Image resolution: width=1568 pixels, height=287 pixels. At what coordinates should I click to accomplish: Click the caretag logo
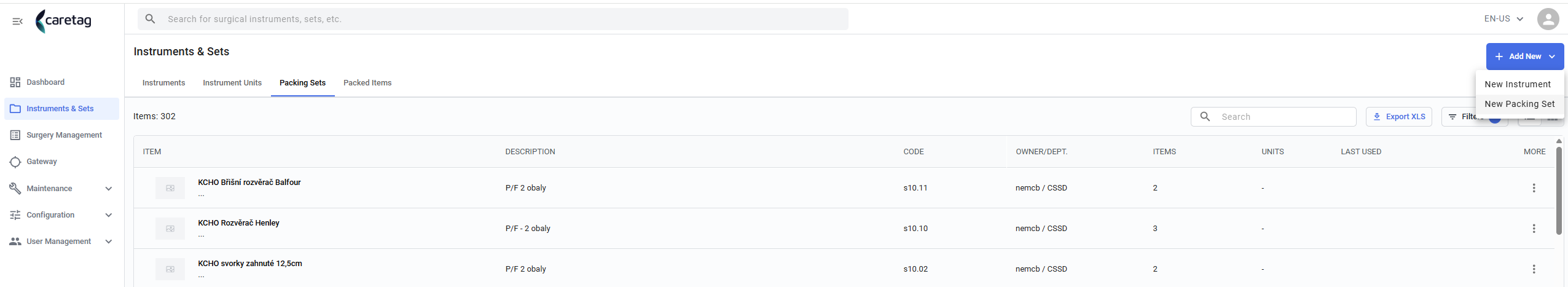point(63,21)
